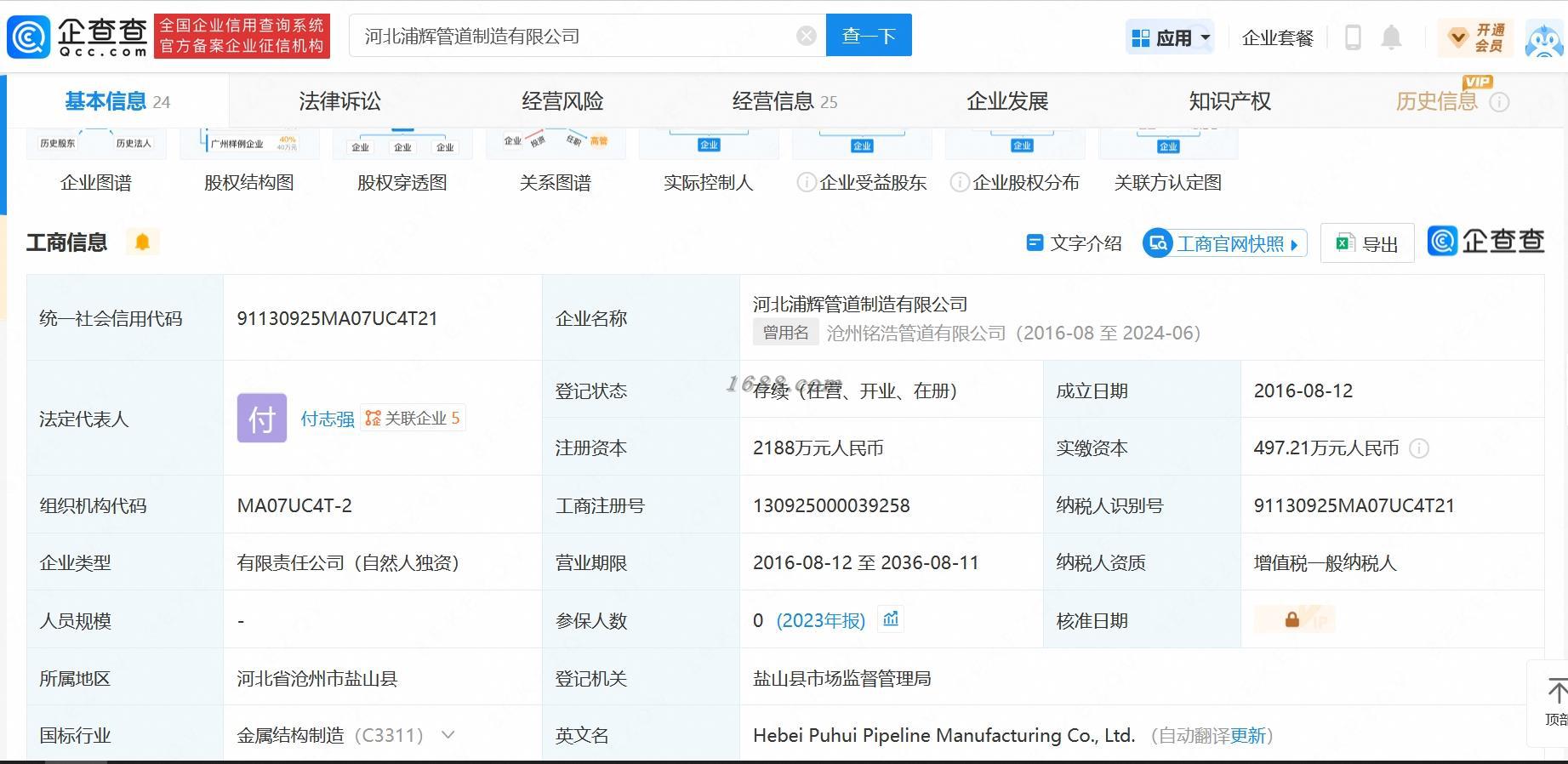Click the orange bell beside 工商信息
This screenshot has width=1568, height=764.
click(x=142, y=242)
